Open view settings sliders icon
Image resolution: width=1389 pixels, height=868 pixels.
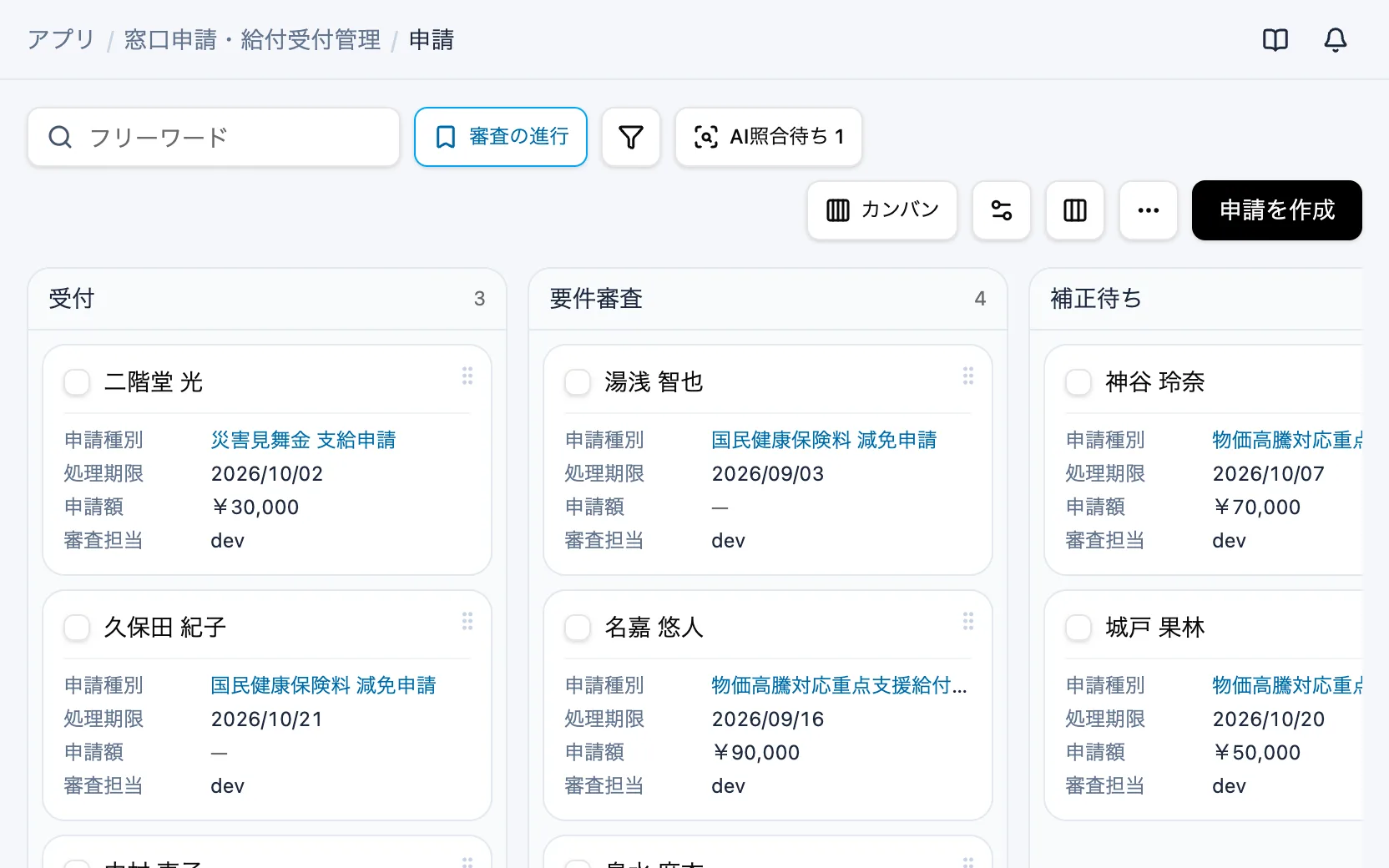pyautogui.click(x=1002, y=210)
